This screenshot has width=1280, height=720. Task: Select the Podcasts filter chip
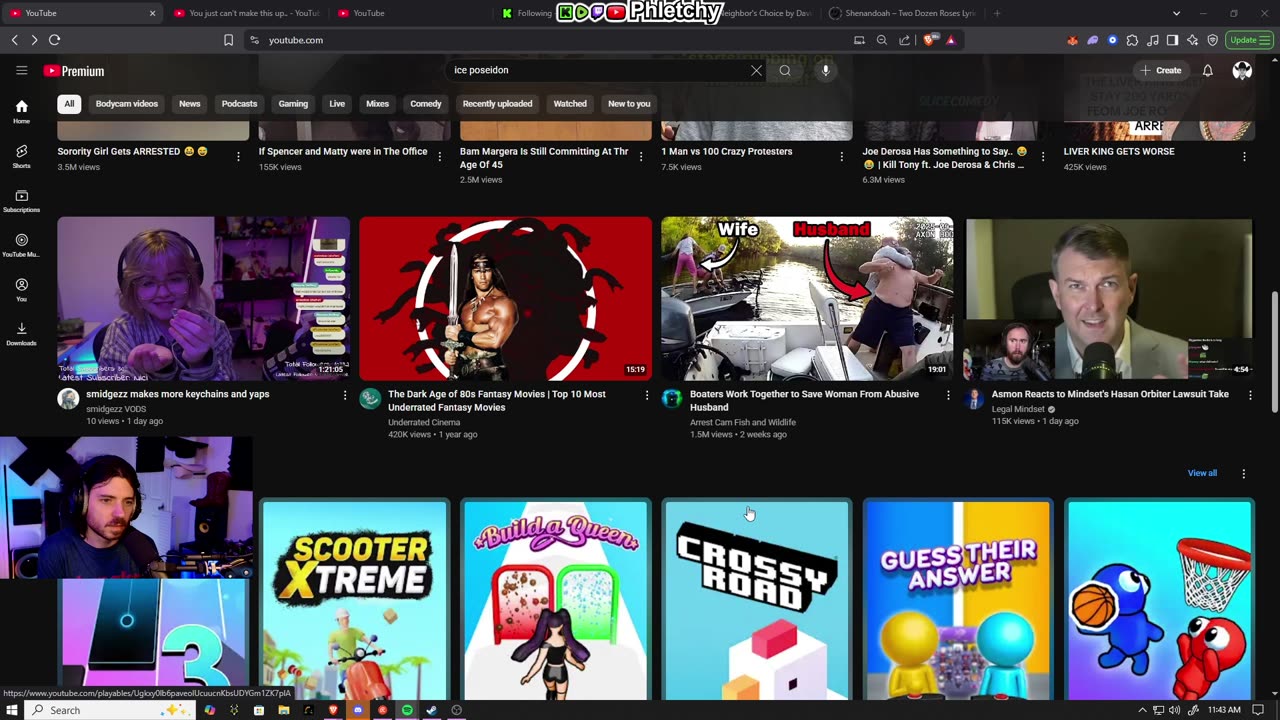click(x=239, y=104)
